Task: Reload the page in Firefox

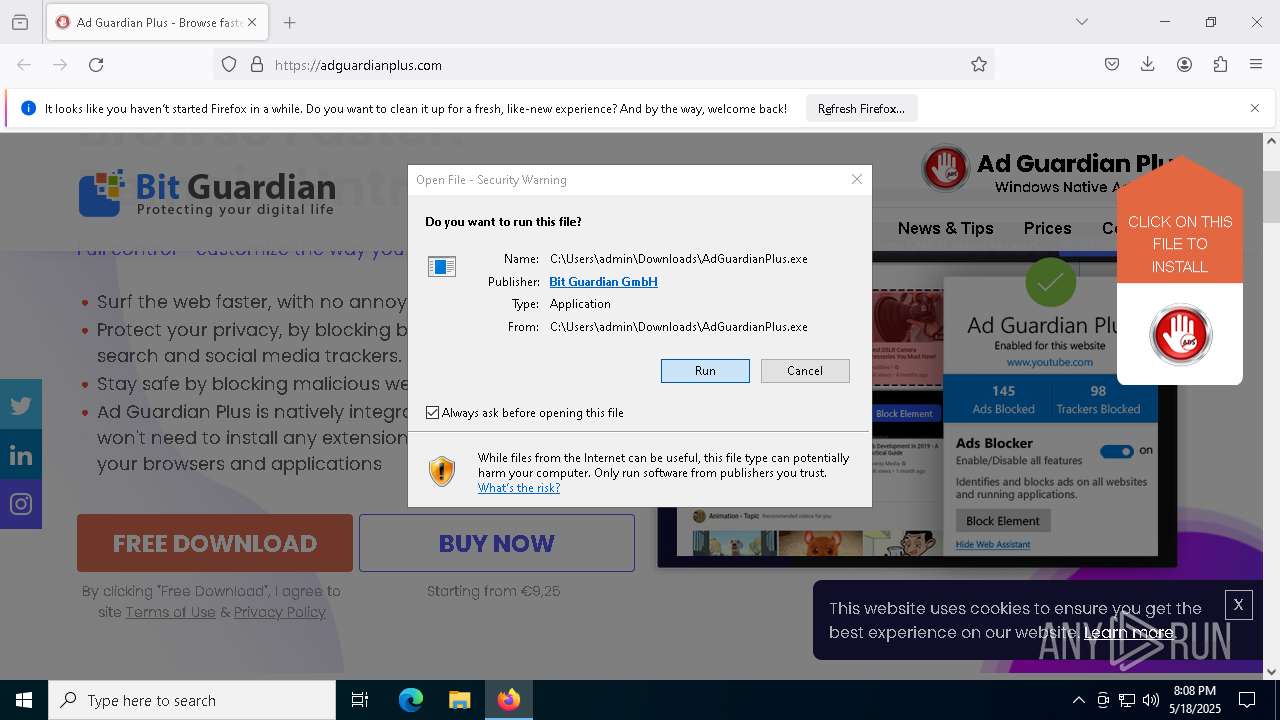Action: coord(96,65)
